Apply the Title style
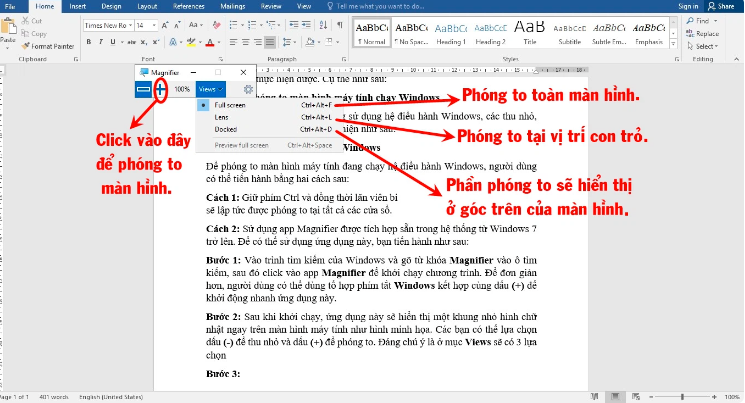This screenshot has height=403, width=745. tap(530, 33)
